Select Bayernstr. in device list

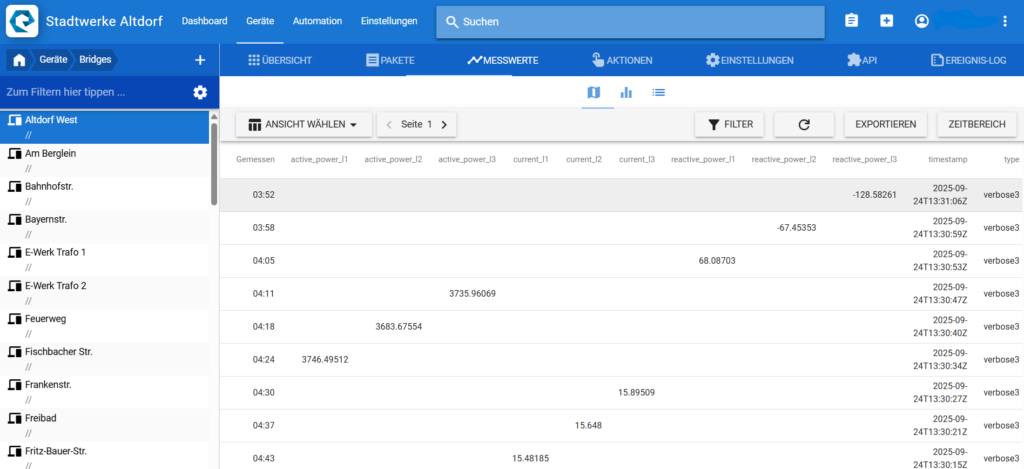pyautogui.click(x=104, y=226)
